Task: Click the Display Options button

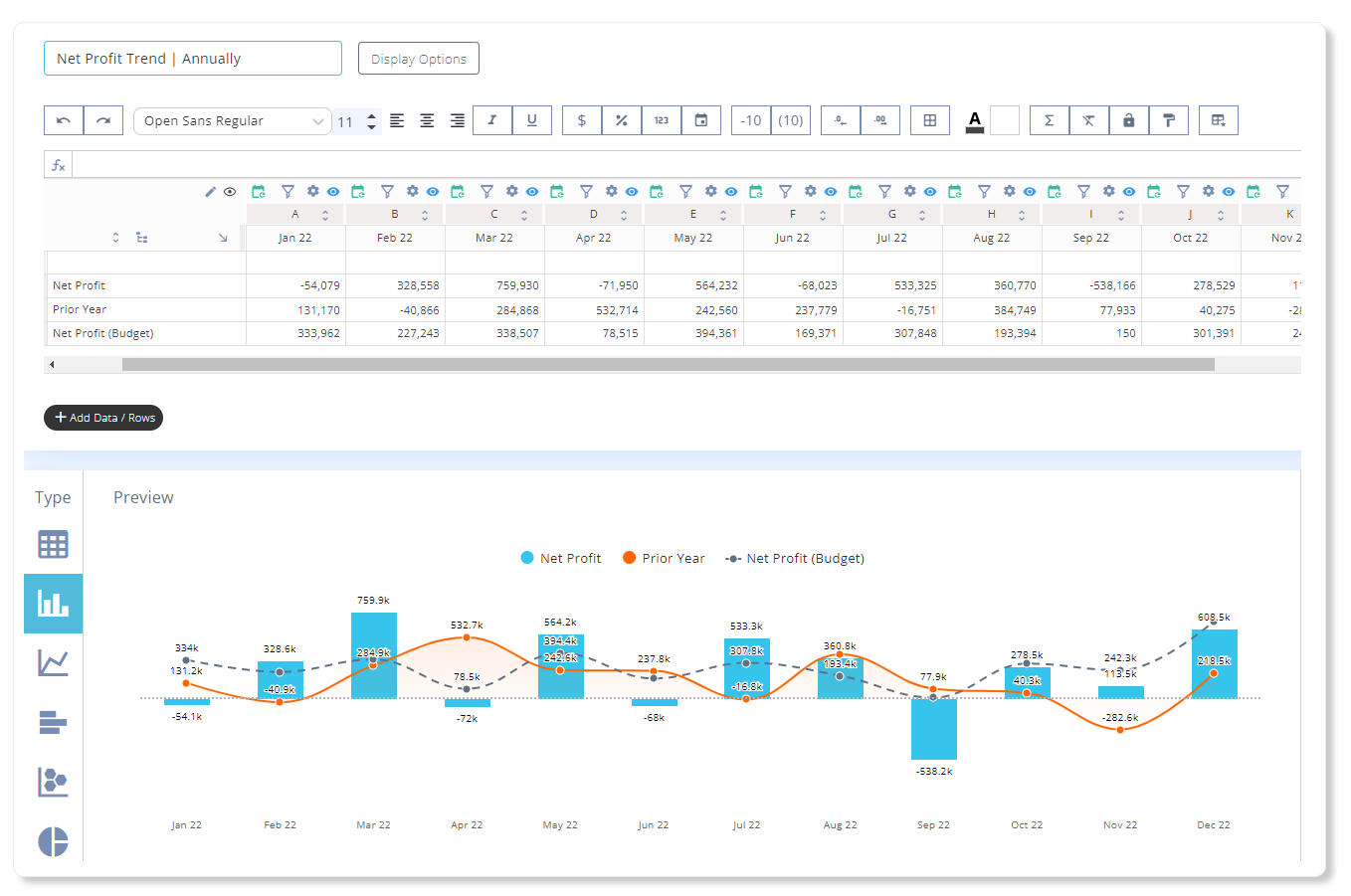Action: (418, 58)
